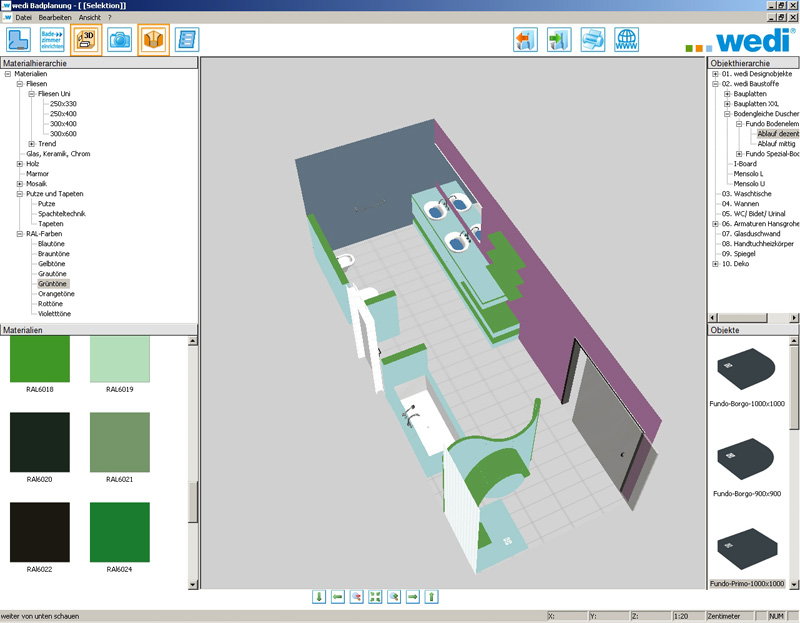This screenshot has width=800, height=623.
Task: Open the WWW globe icon
Action: coord(627,40)
